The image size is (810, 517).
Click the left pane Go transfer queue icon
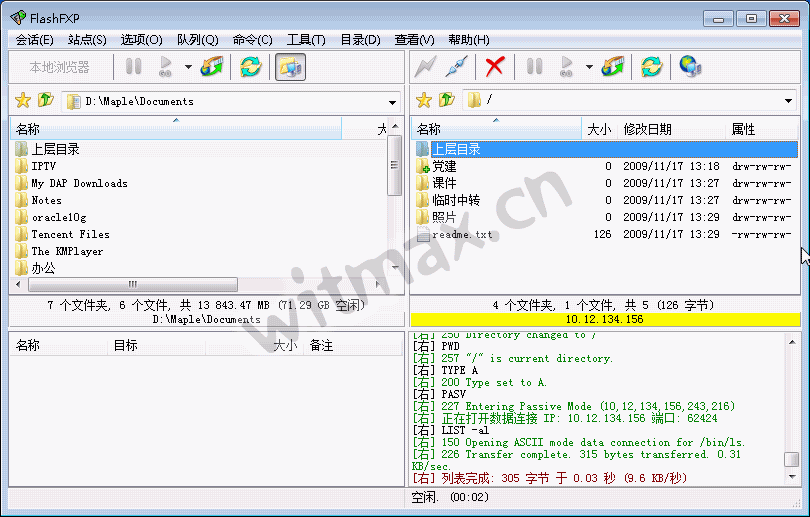tap(165, 67)
